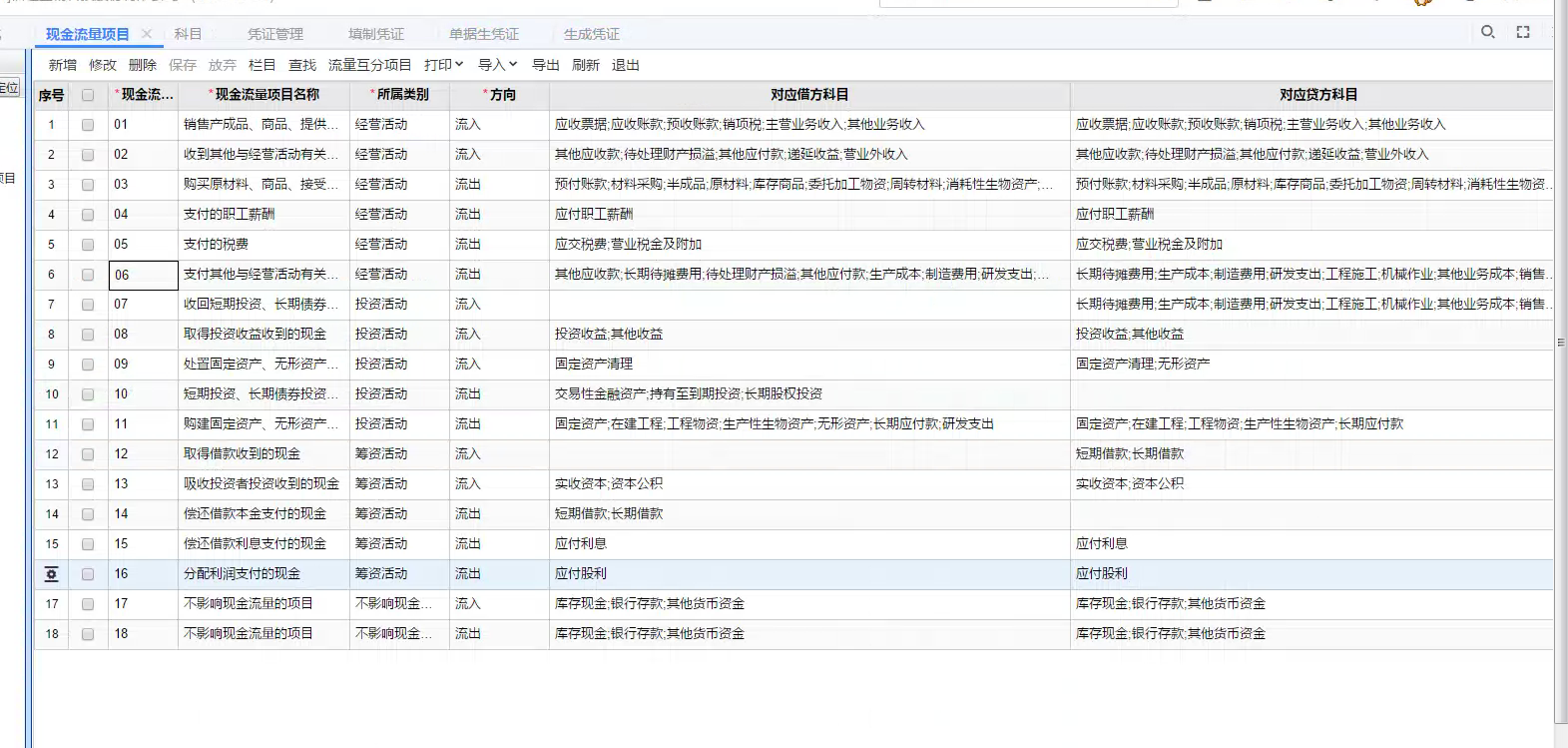Click debit cell 应交税费;营业税金及附加
The image size is (1568, 748).
click(x=809, y=245)
